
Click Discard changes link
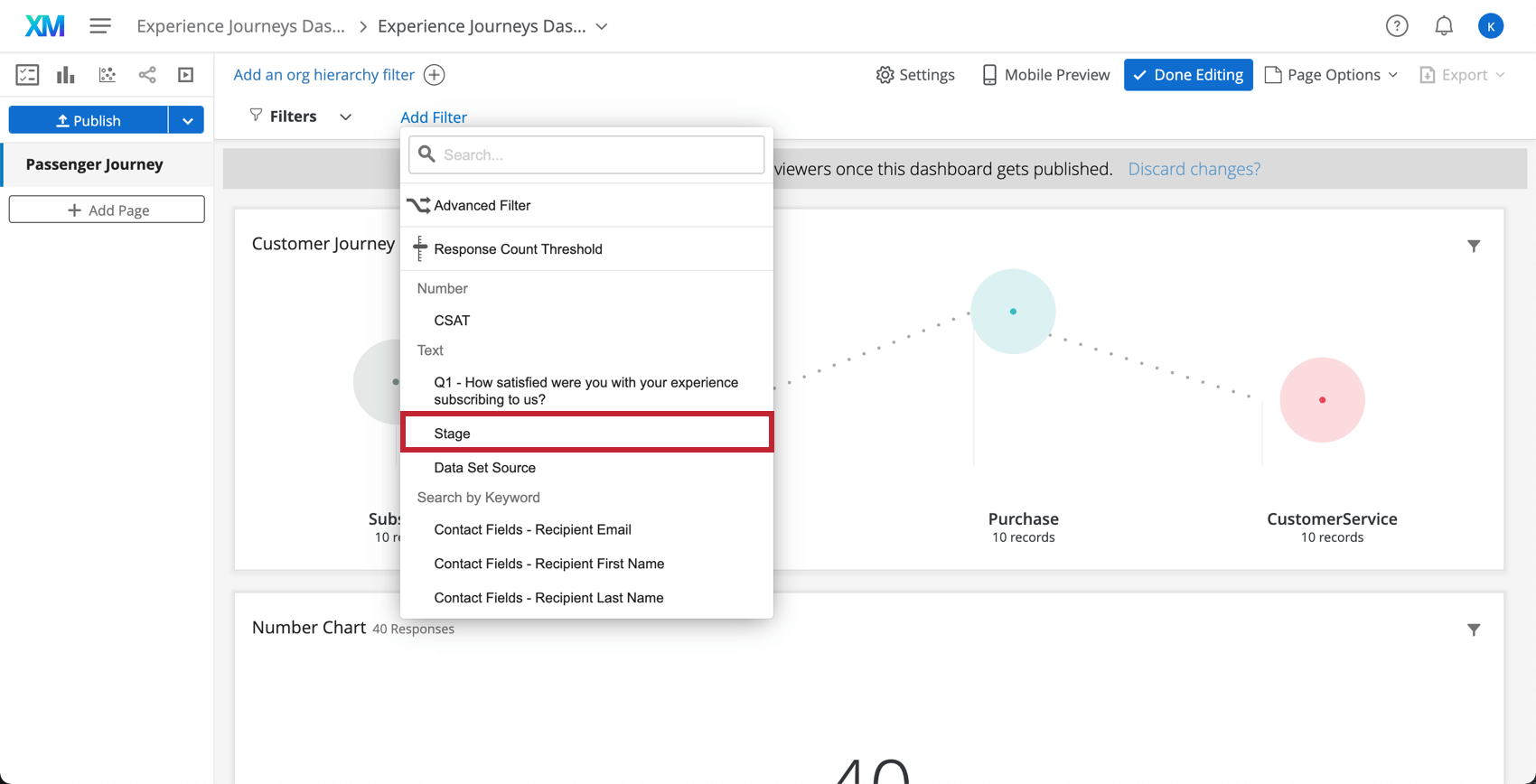pyautogui.click(x=1194, y=169)
